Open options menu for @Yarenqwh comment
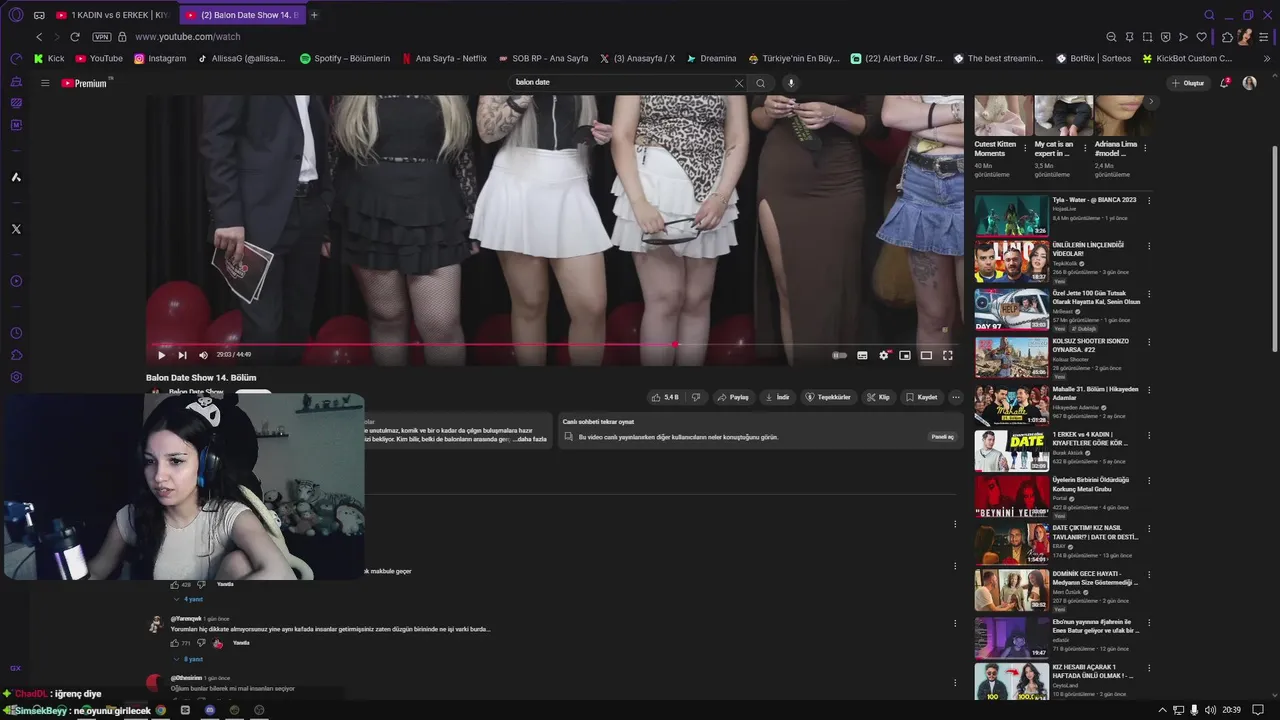Viewport: 1280px width, 720px height. [955, 623]
